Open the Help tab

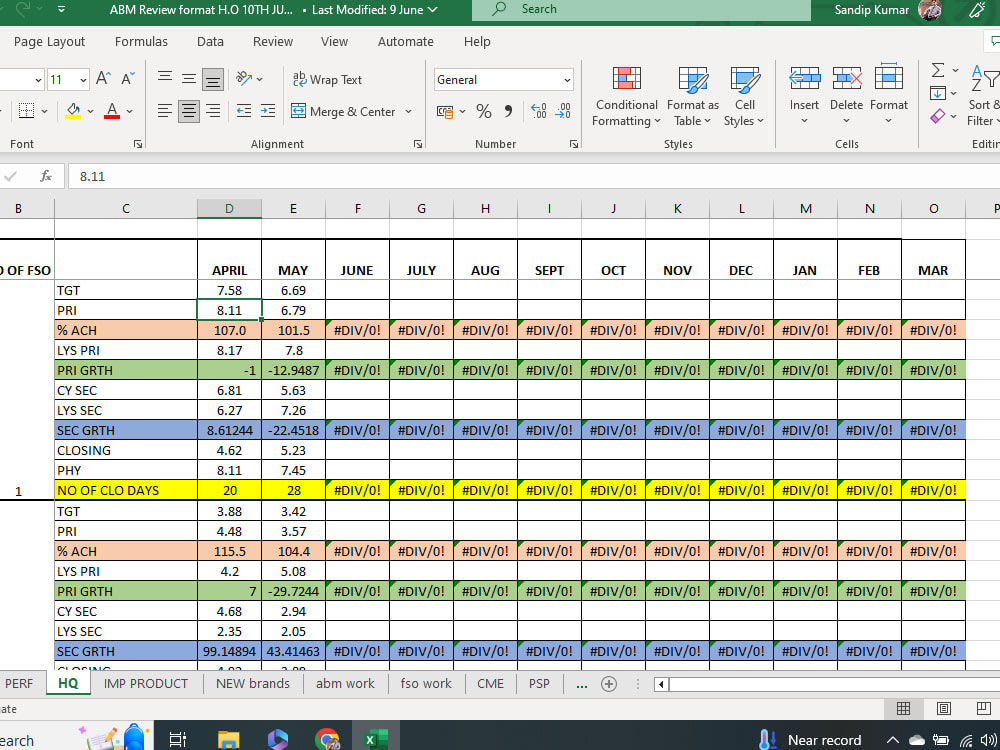[477, 41]
